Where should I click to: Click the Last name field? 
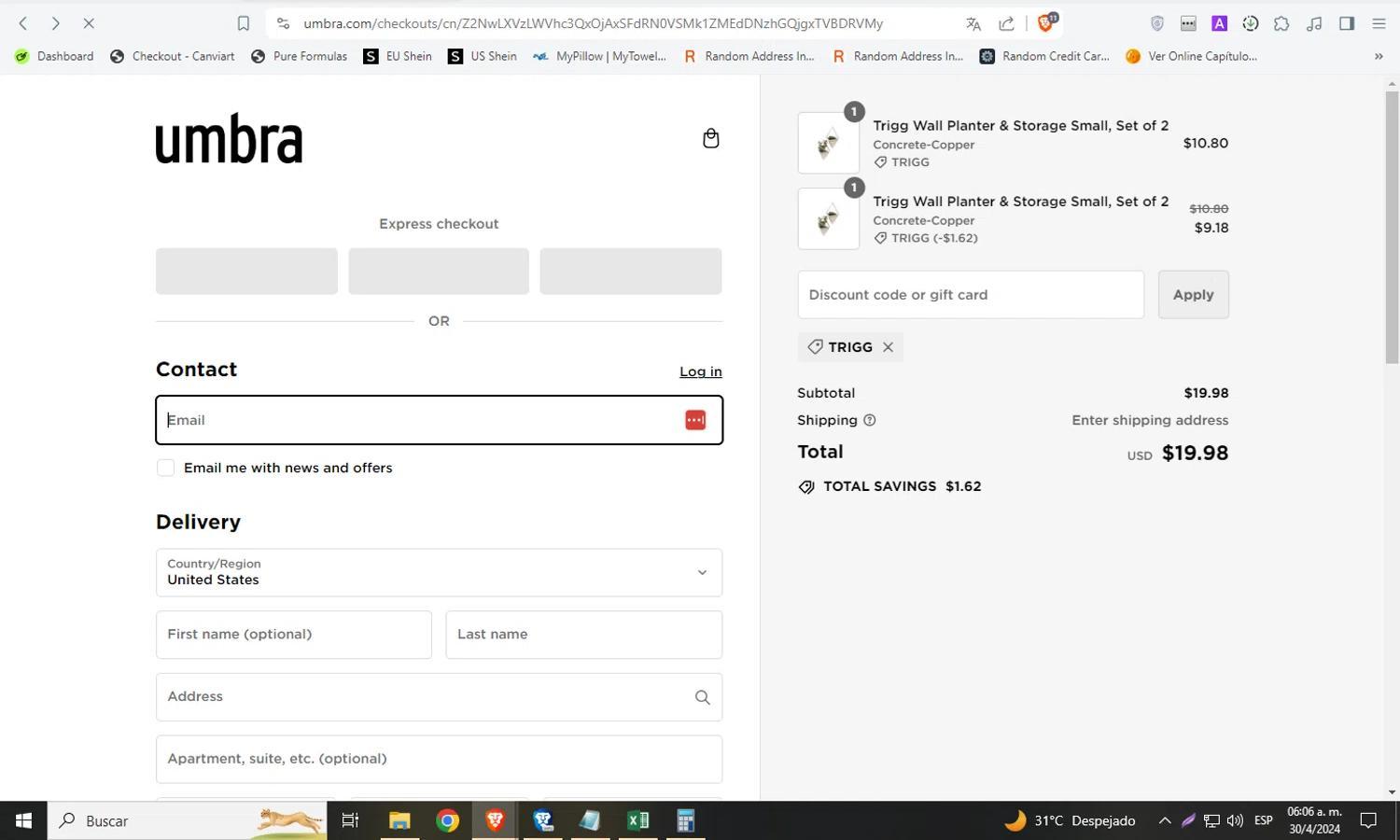coord(584,635)
